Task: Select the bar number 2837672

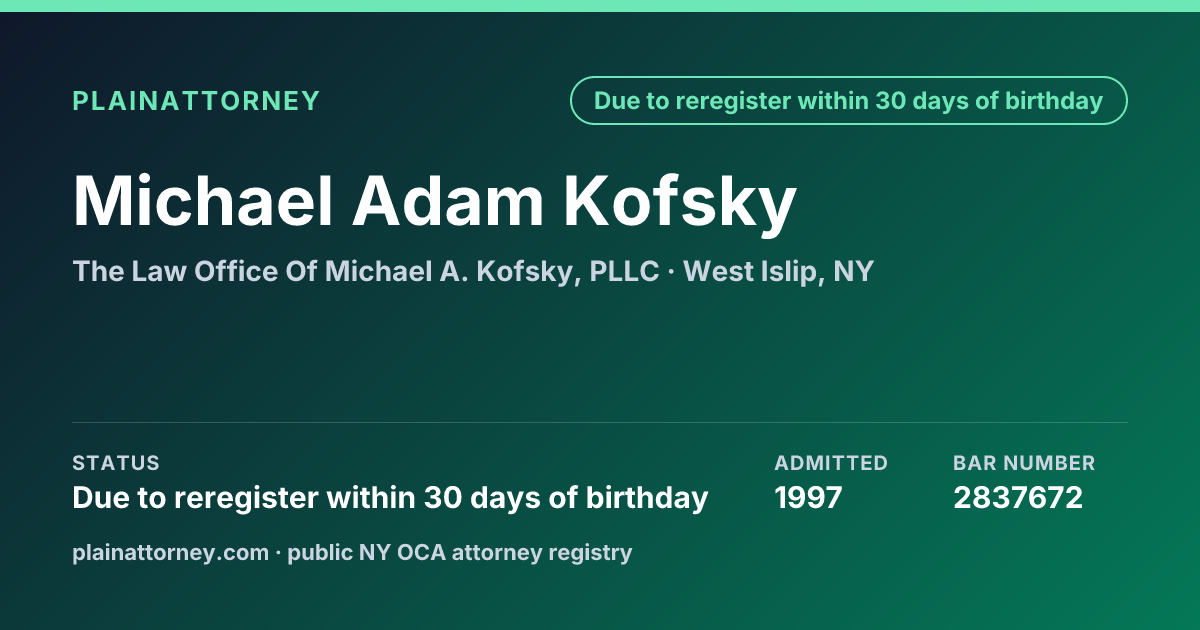Action: pyautogui.click(x=1018, y=497)
